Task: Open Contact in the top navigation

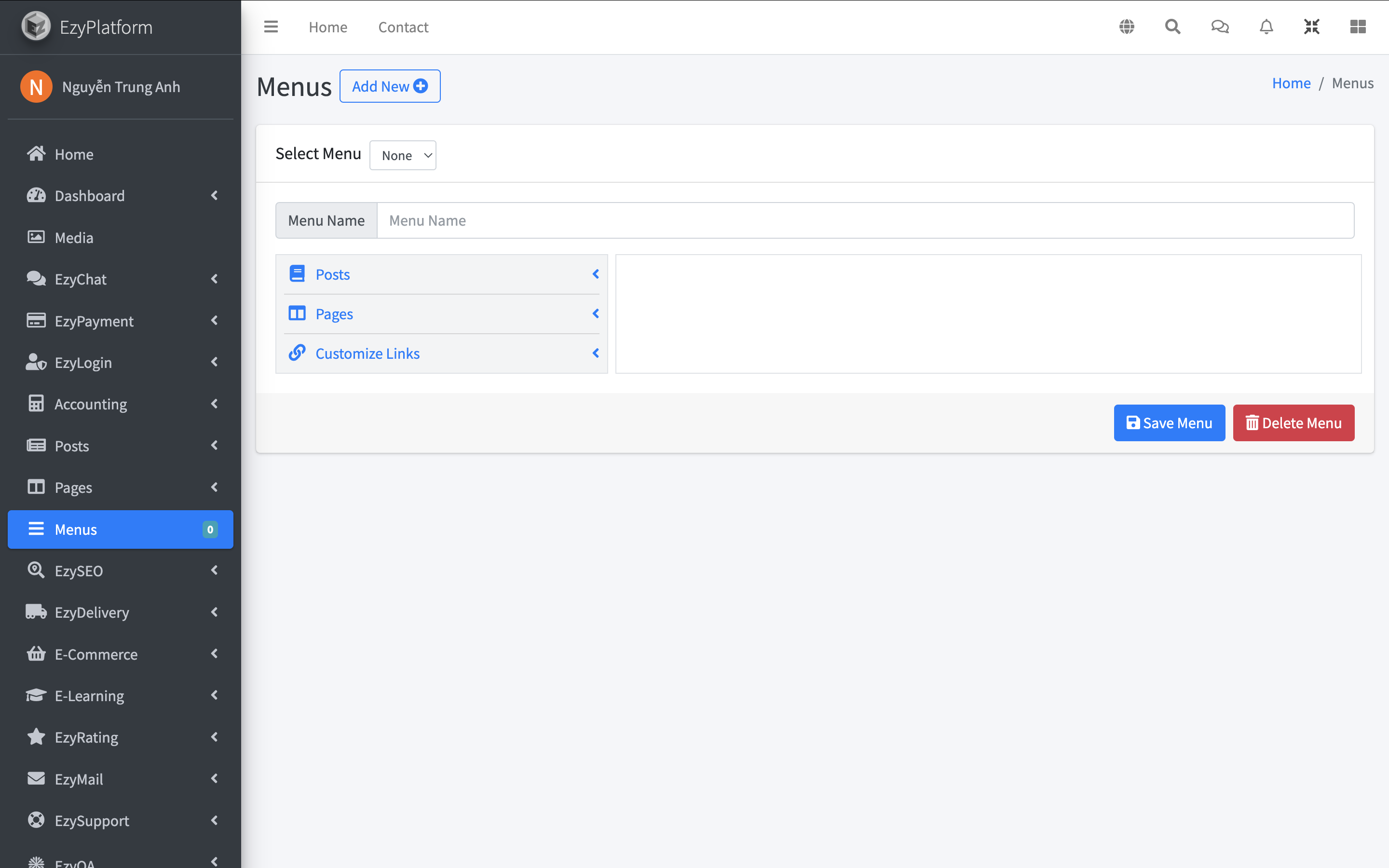Action: pyautogui.click(x=403, y=27)
